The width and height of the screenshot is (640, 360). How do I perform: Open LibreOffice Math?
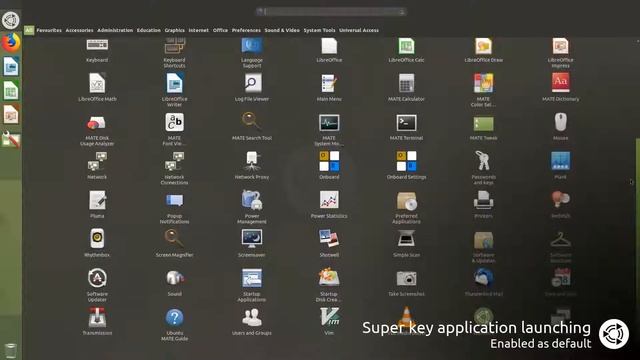pyautogui.click(x=97, y=87)
